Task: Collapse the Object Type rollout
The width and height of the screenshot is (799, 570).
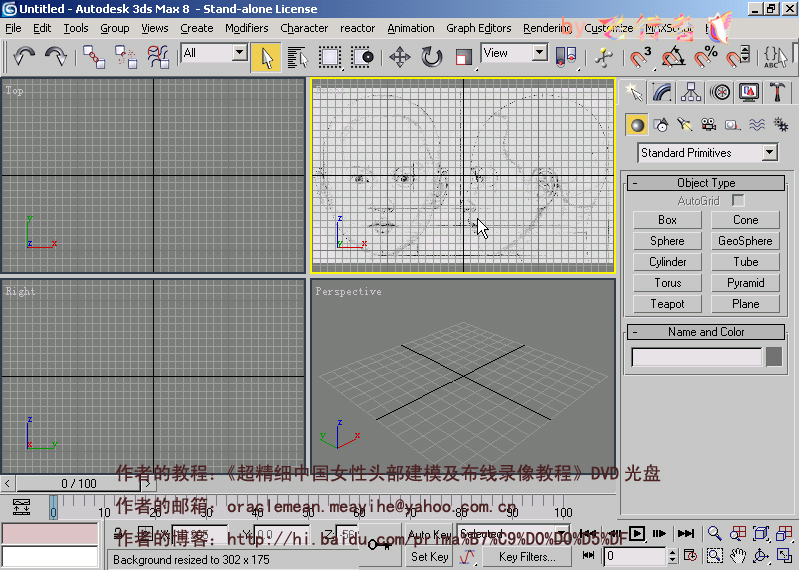Action: [x=706, y=183]
